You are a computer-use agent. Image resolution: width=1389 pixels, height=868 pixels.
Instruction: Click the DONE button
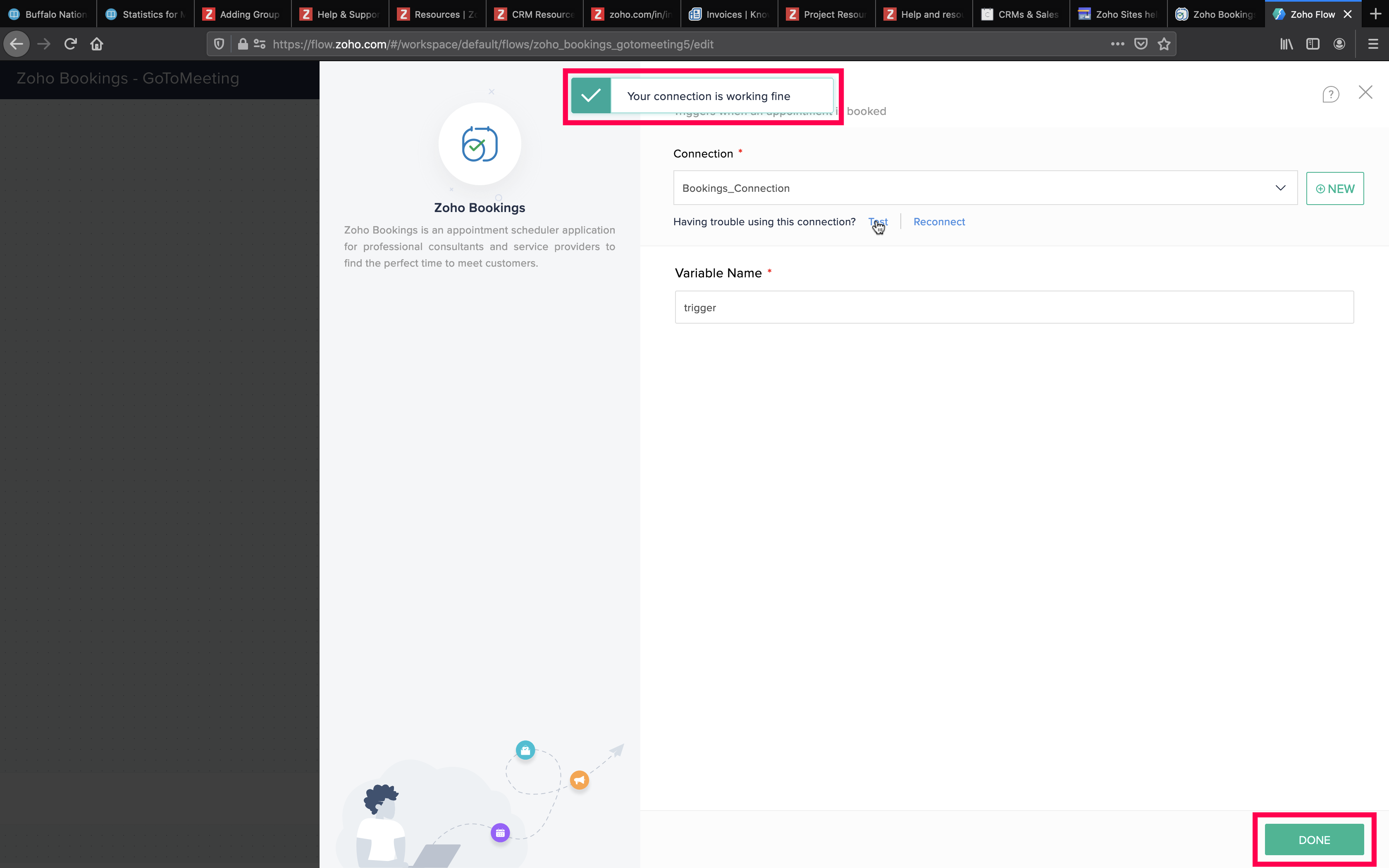[1314, 840]
